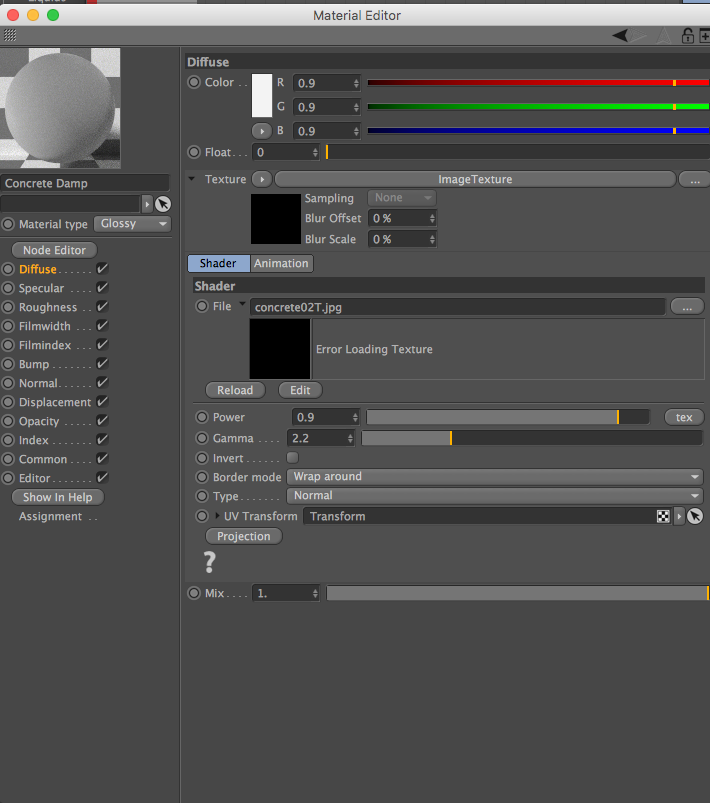
Task: Toggle the Normal channel checkbox
Action: point(102,382)
